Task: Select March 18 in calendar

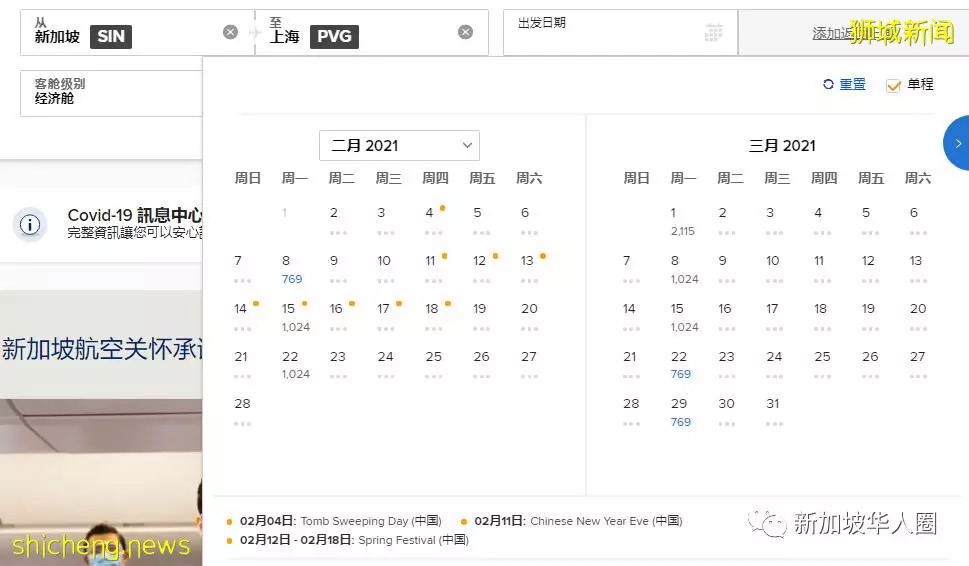Action: (x=821, y=317)
